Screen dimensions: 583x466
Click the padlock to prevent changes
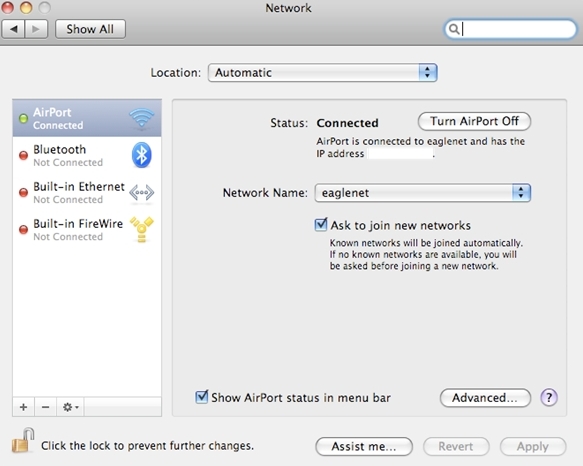23,440
